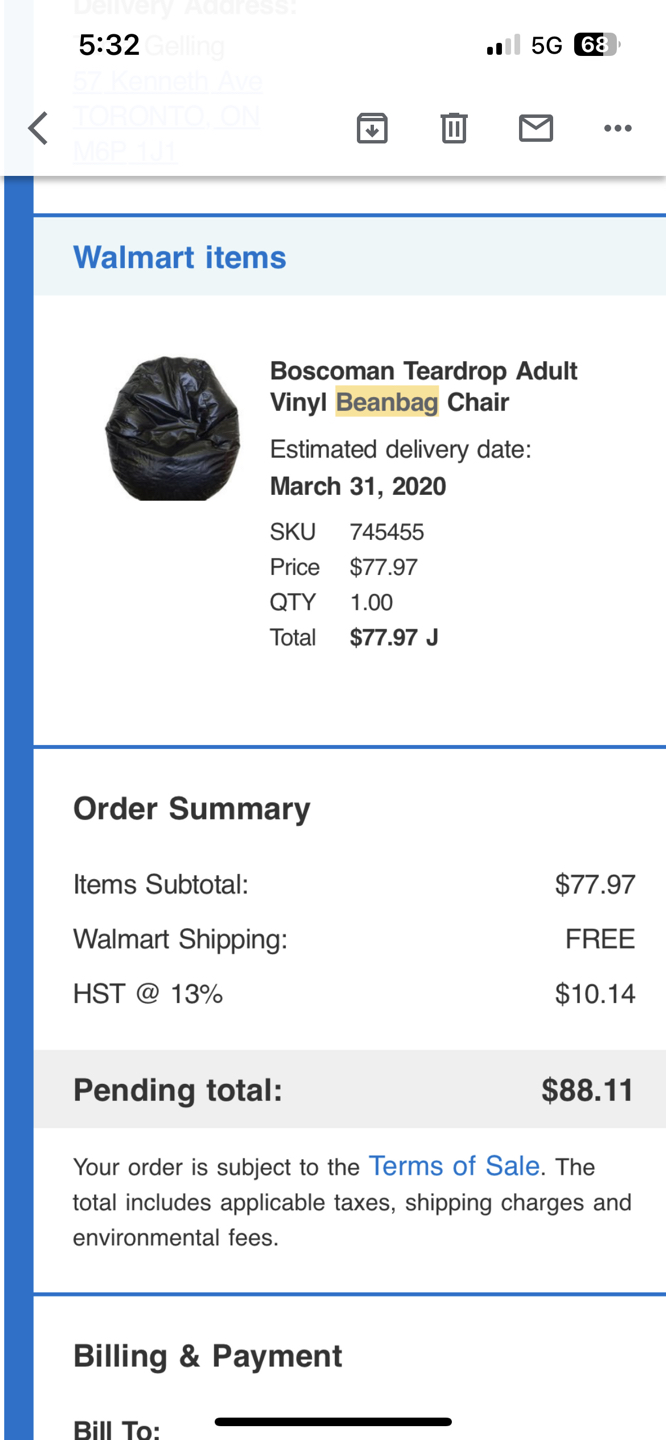Select the beanbag chair product image
Image resolution: width=666 pixels, height=1440 pixels.
coord(173,428)
